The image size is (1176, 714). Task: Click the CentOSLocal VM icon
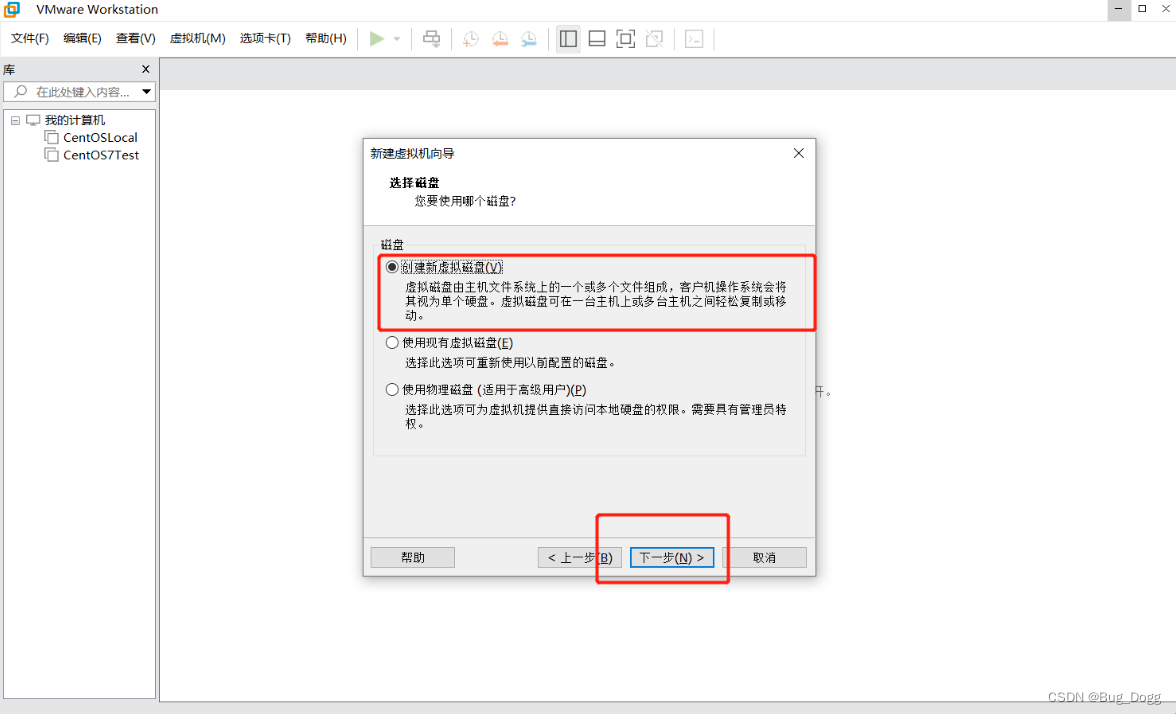coord(51,137)
